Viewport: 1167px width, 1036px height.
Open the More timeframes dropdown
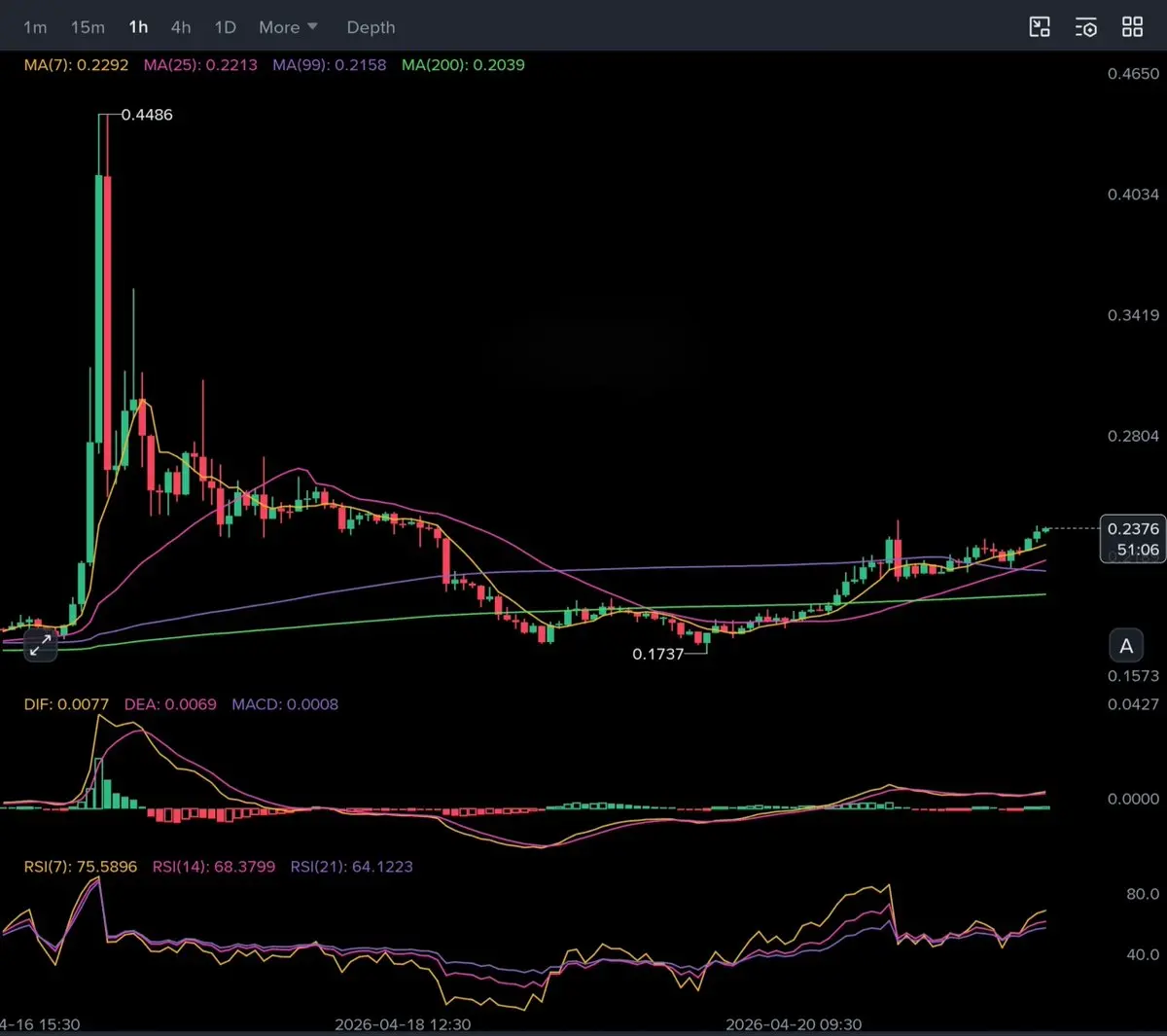point(288,27)
